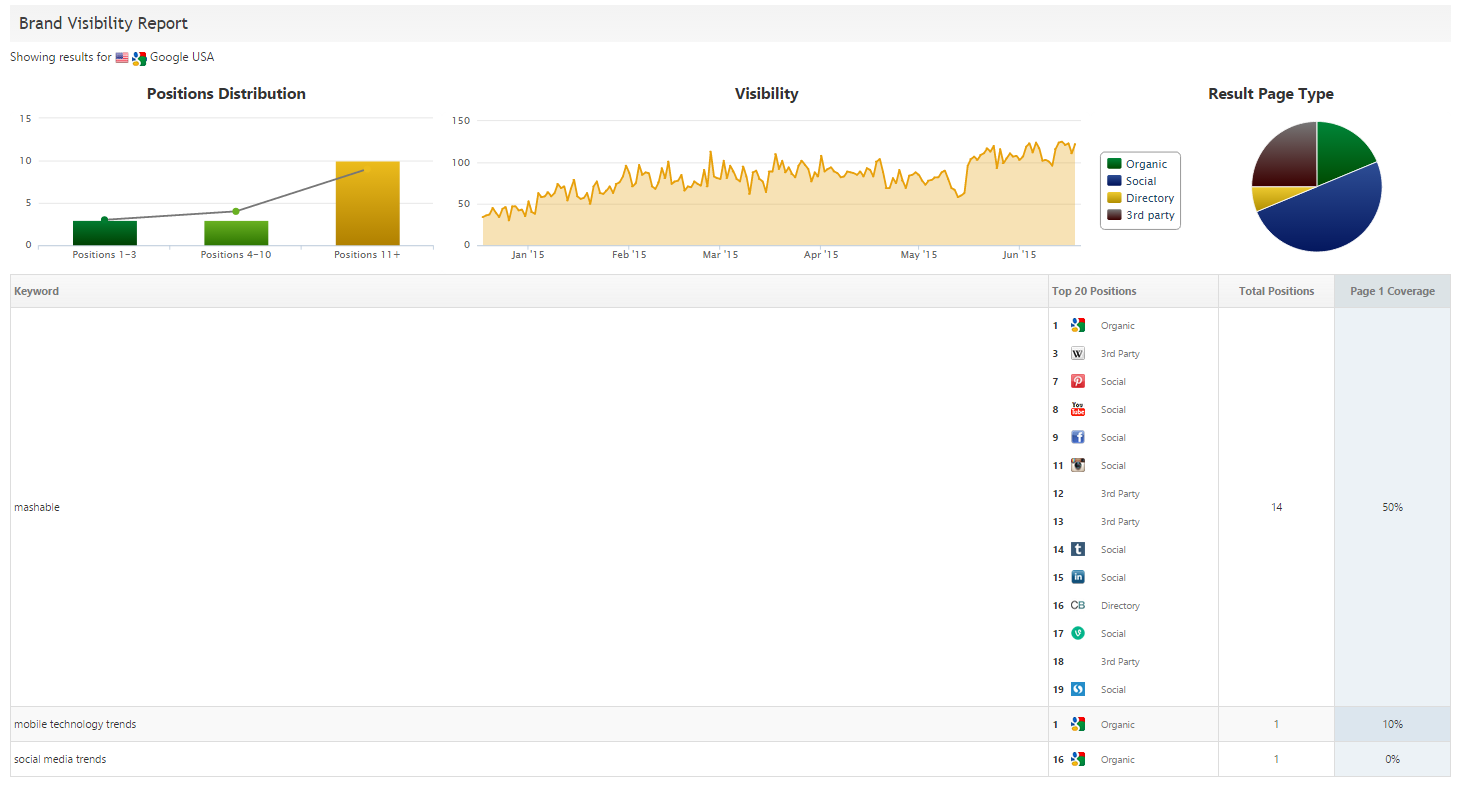
Task: Click the Wikipedia icon at position 3
Action: coord(1077,354)
